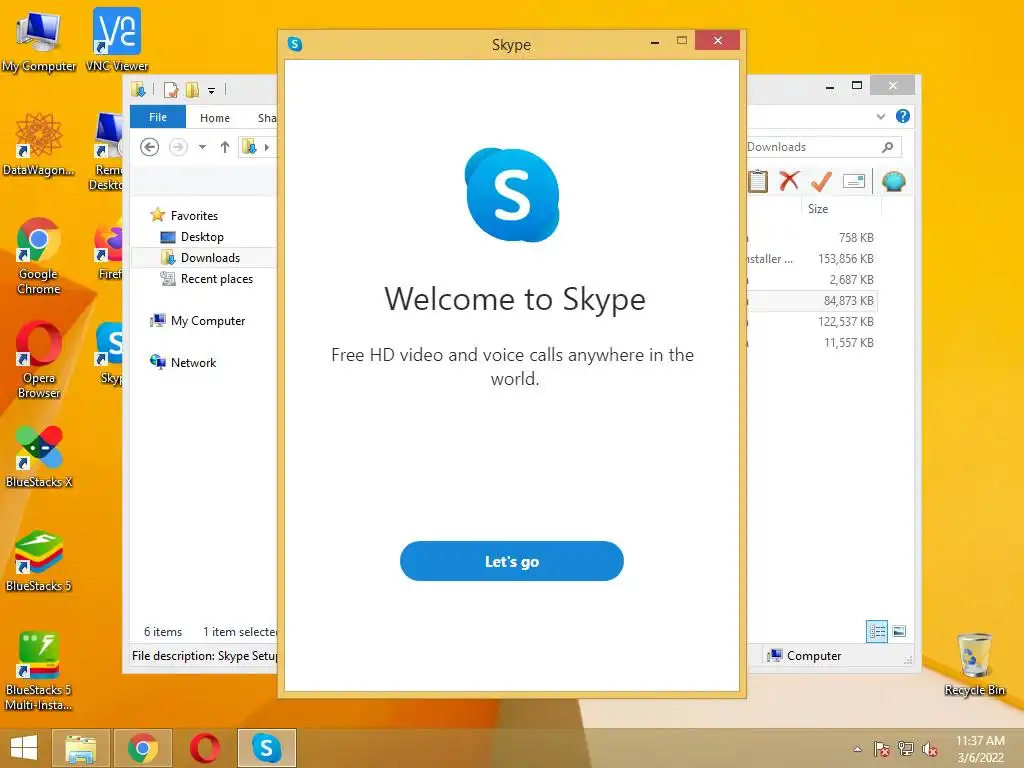Click the Windows Start button
The width and height of the screenshot is (1024, 768).
pyautogui.click(x=24, y=748)
